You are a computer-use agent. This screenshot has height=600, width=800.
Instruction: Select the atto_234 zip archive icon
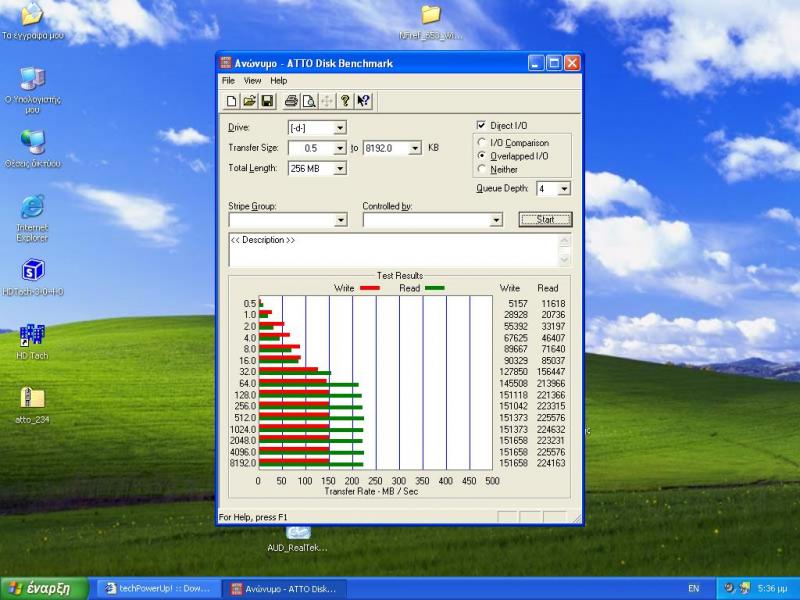pyautogui.click(x=33, y=406)
